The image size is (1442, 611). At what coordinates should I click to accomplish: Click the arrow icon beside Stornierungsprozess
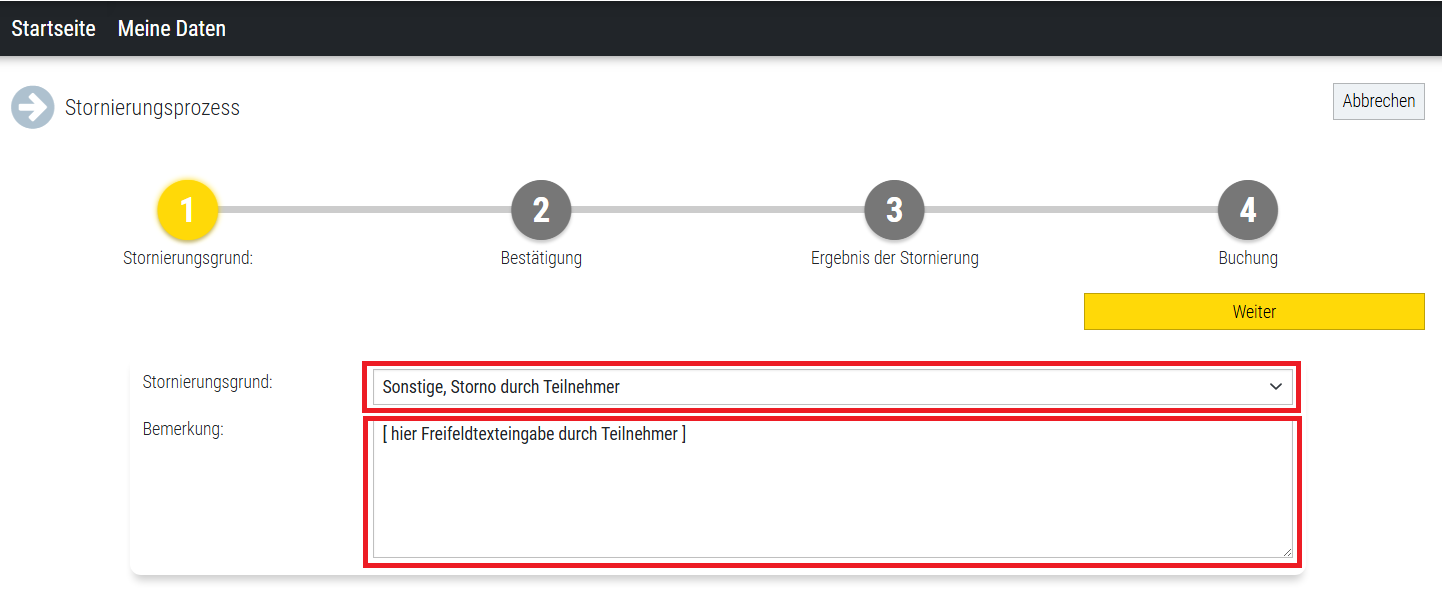[x=33, y=108]
